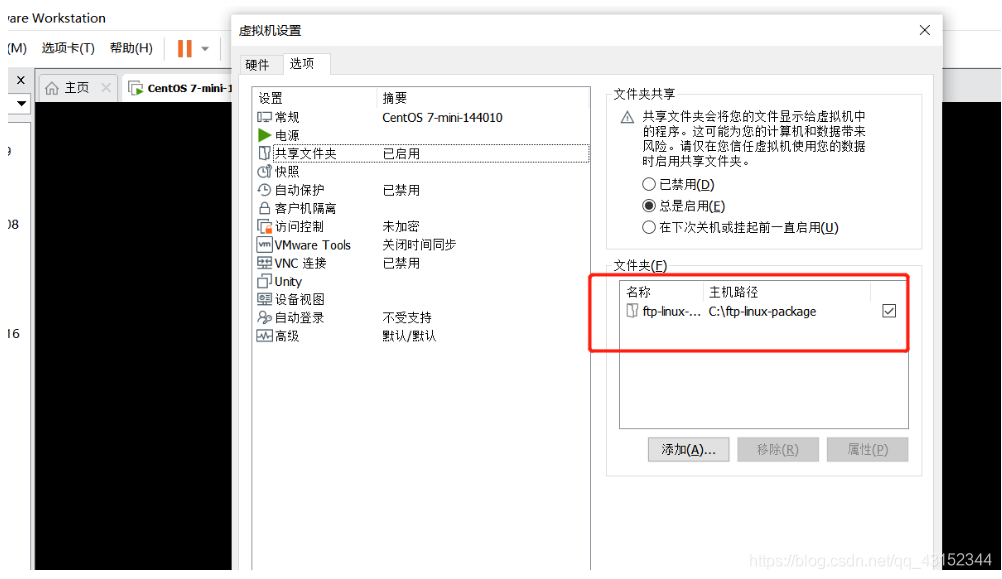This screenshot has height=579, width=1002.
Task: Click 未加密 summary for 访问控制
Action: (401, 226)
